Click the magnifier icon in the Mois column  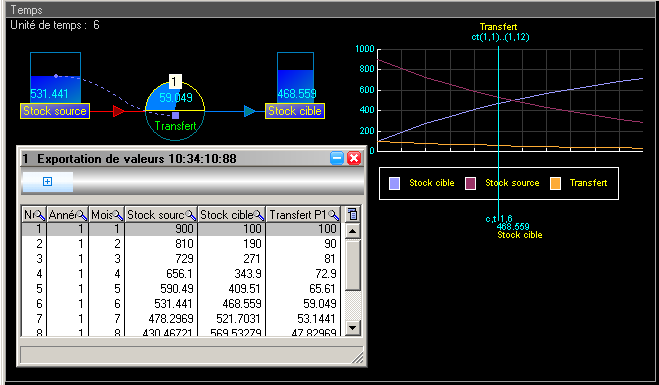119,215
